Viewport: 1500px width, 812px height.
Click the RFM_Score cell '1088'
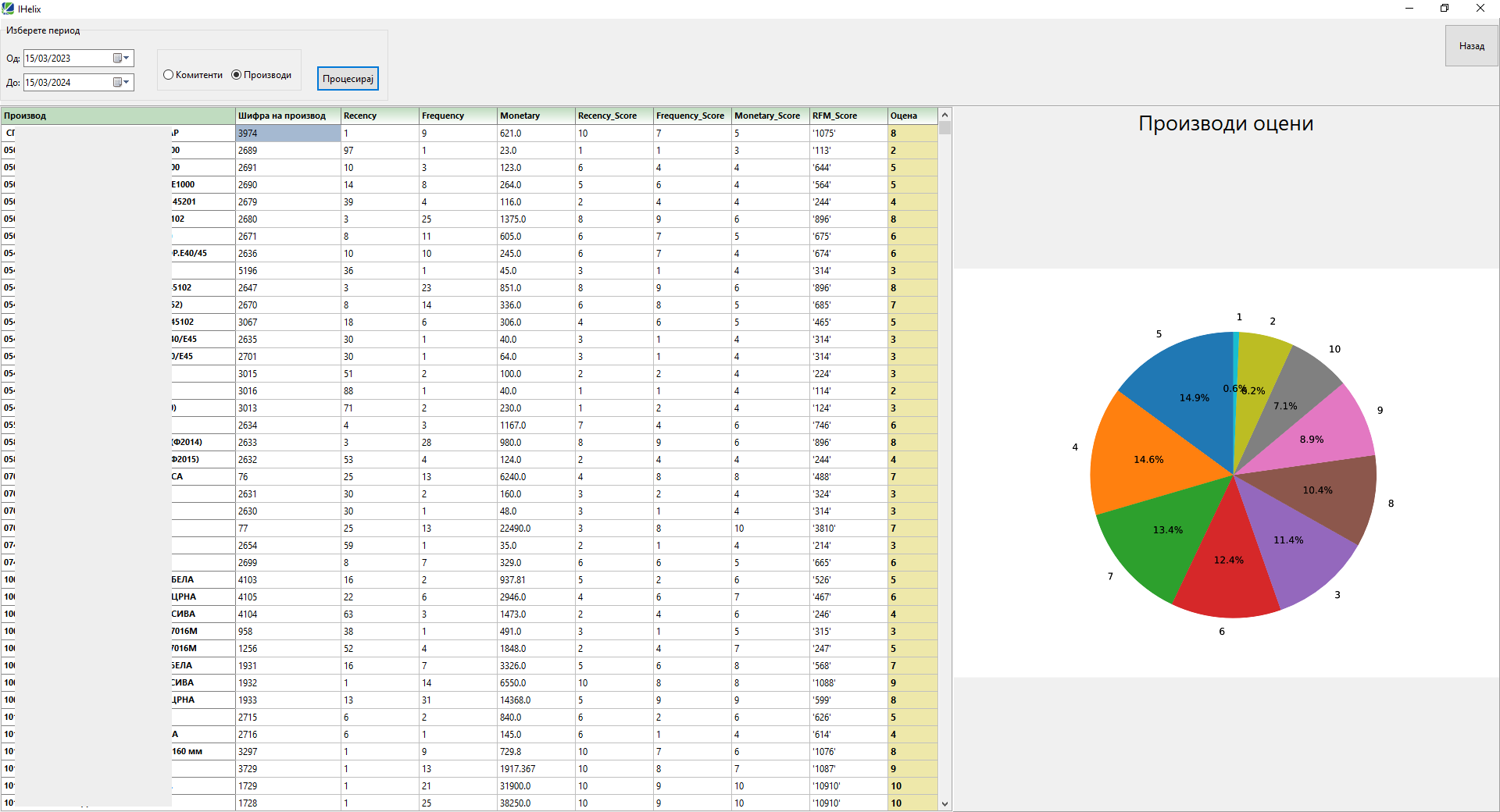[x=848, y=683]
